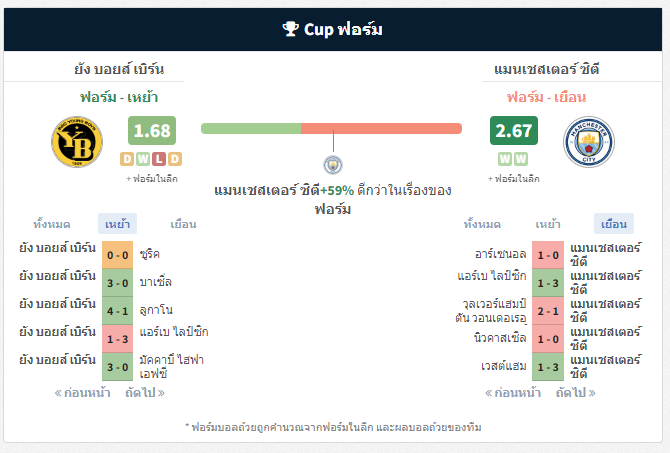Click the first W badge under Manchester City rating
This screenshot has height=453, width=670.
point(505,159)
